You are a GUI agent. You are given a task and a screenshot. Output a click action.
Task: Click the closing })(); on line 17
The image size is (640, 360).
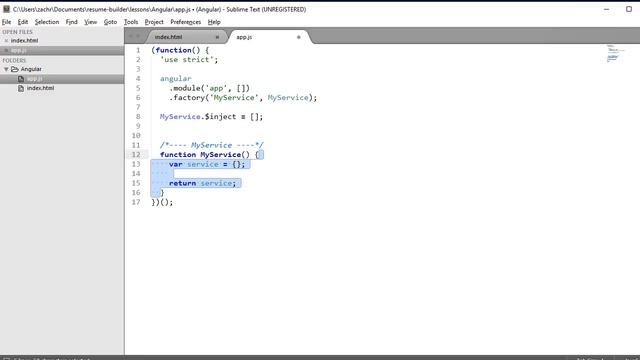tap(162, 202)
